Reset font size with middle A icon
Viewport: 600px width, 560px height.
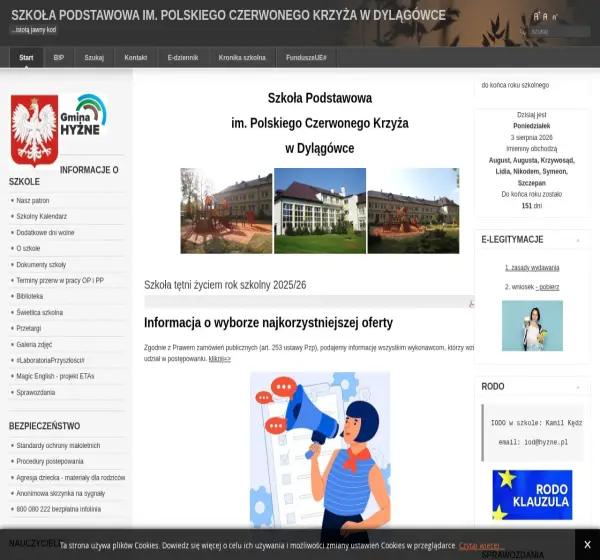click(545, 17)
